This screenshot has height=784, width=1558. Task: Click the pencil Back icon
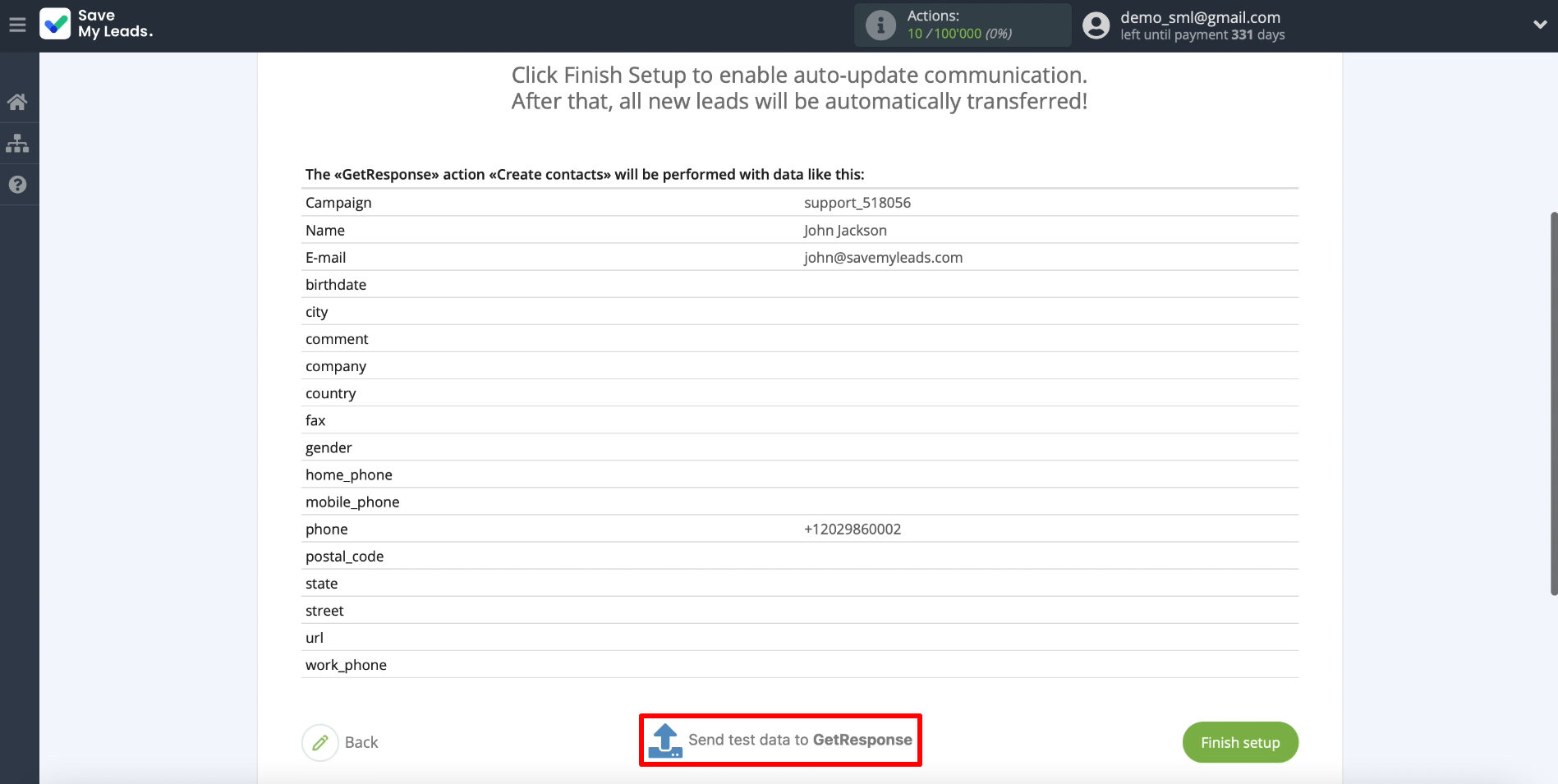(320, 742)
